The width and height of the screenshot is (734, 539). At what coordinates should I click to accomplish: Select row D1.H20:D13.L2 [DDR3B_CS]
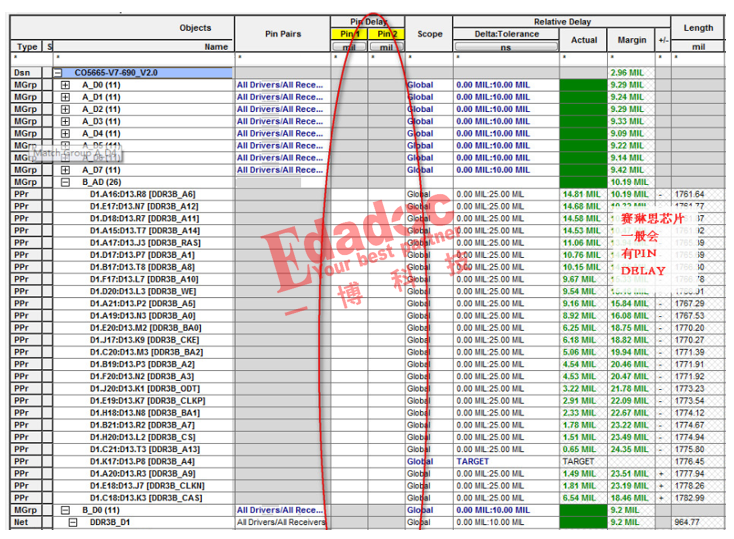pyautogui.click(x=143, y=437)
